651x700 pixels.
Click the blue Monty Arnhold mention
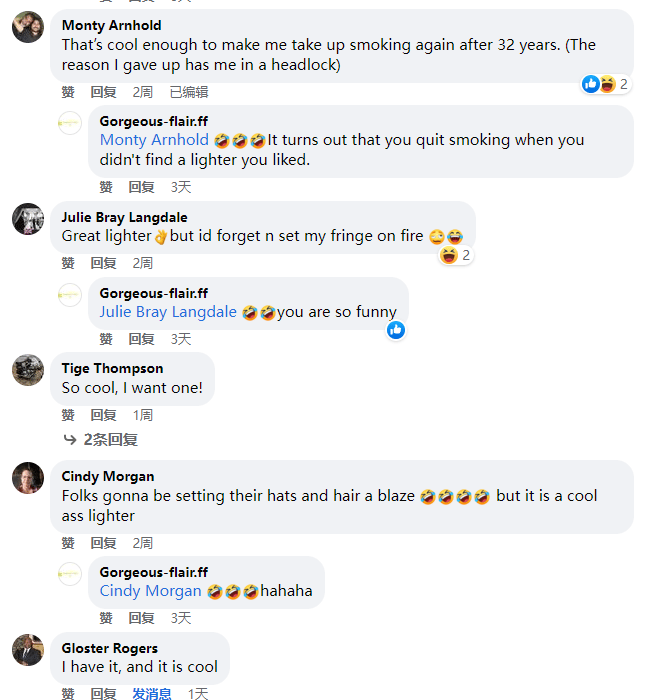154,140
